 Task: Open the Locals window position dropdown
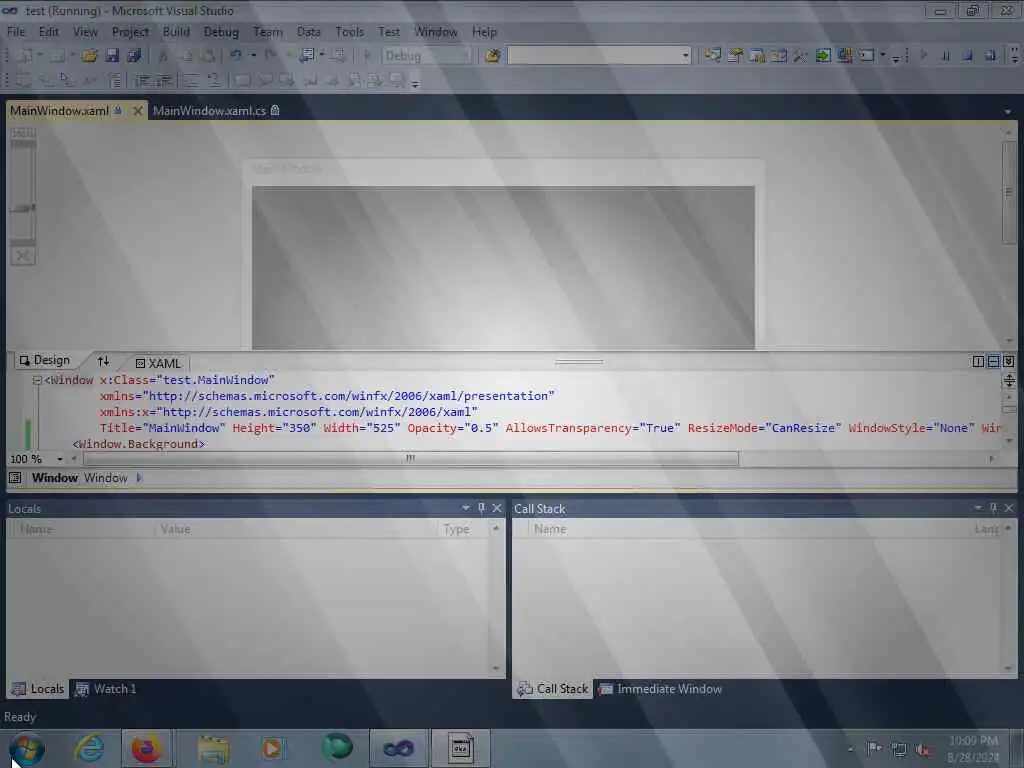[x=466, y=508]
